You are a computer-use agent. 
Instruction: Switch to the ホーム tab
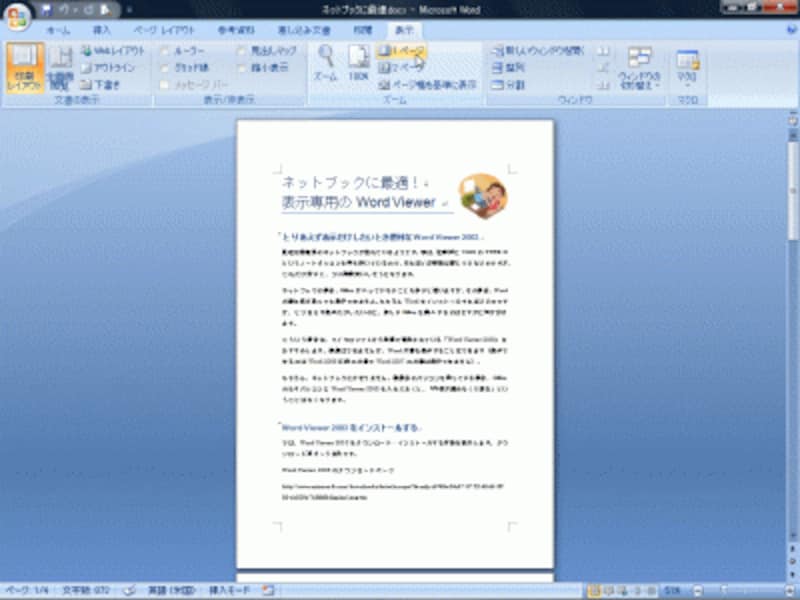coord(58,30)
